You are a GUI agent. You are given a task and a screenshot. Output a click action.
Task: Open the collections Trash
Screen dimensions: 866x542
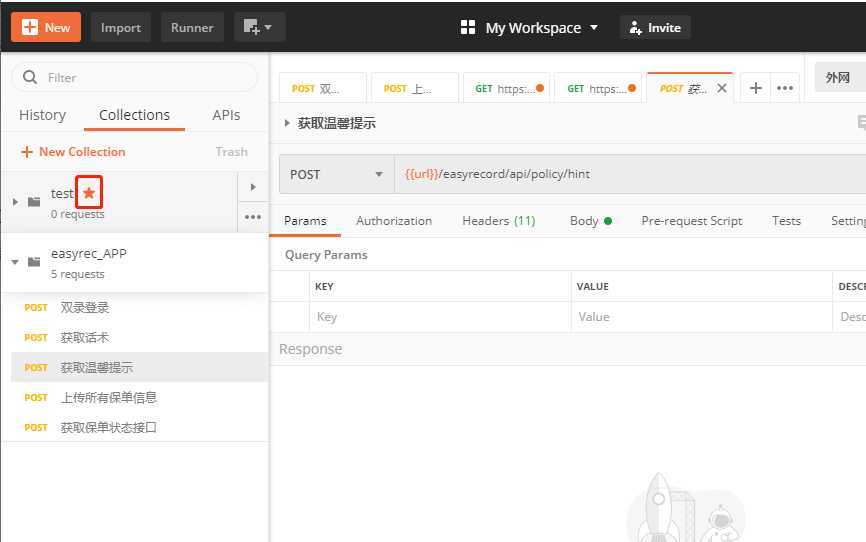[231, 151]
